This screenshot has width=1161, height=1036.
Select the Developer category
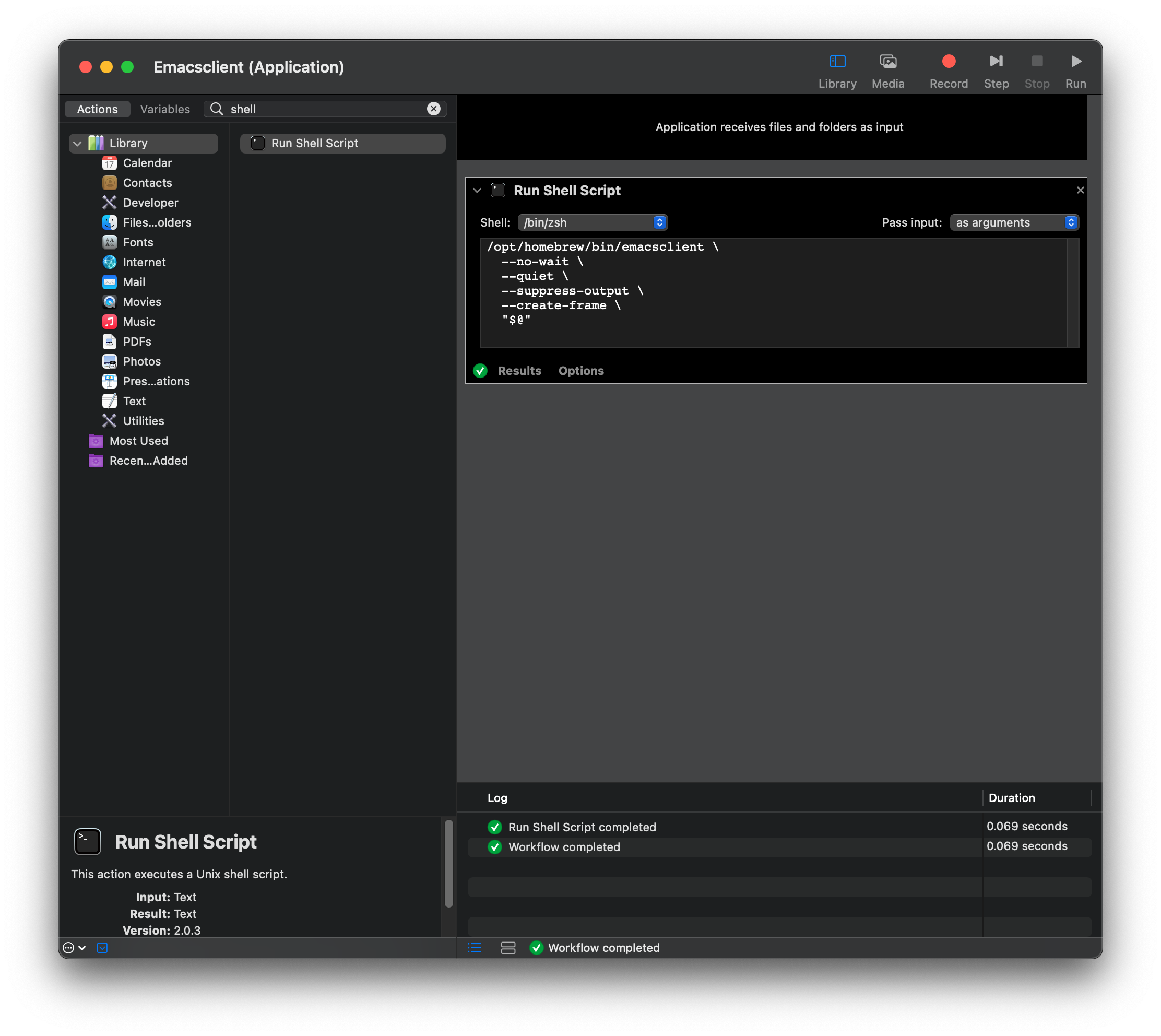tap(150, 203)
